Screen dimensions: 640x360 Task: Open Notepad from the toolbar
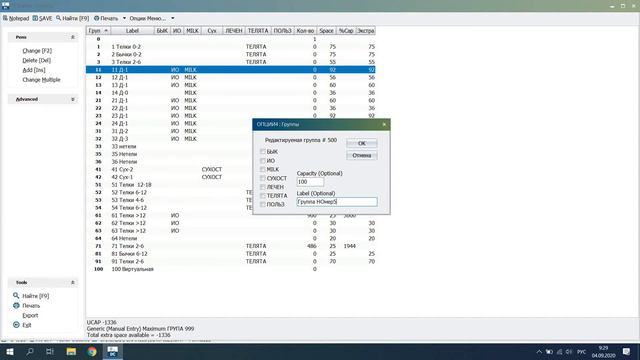tap(16, 18)
